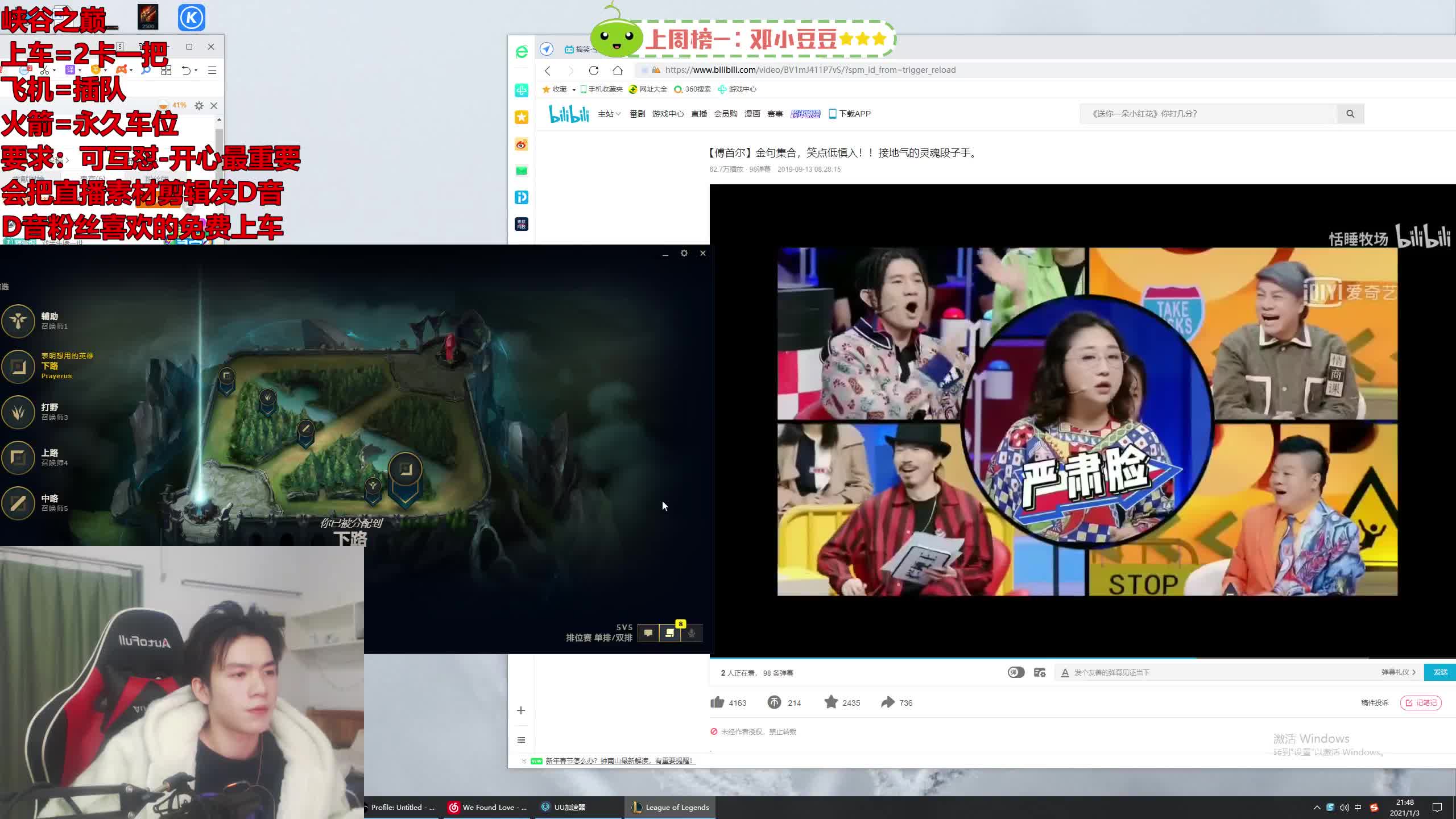Like the video with thumbs-up icon
The image size is (1456, 819).
(717, 702)
